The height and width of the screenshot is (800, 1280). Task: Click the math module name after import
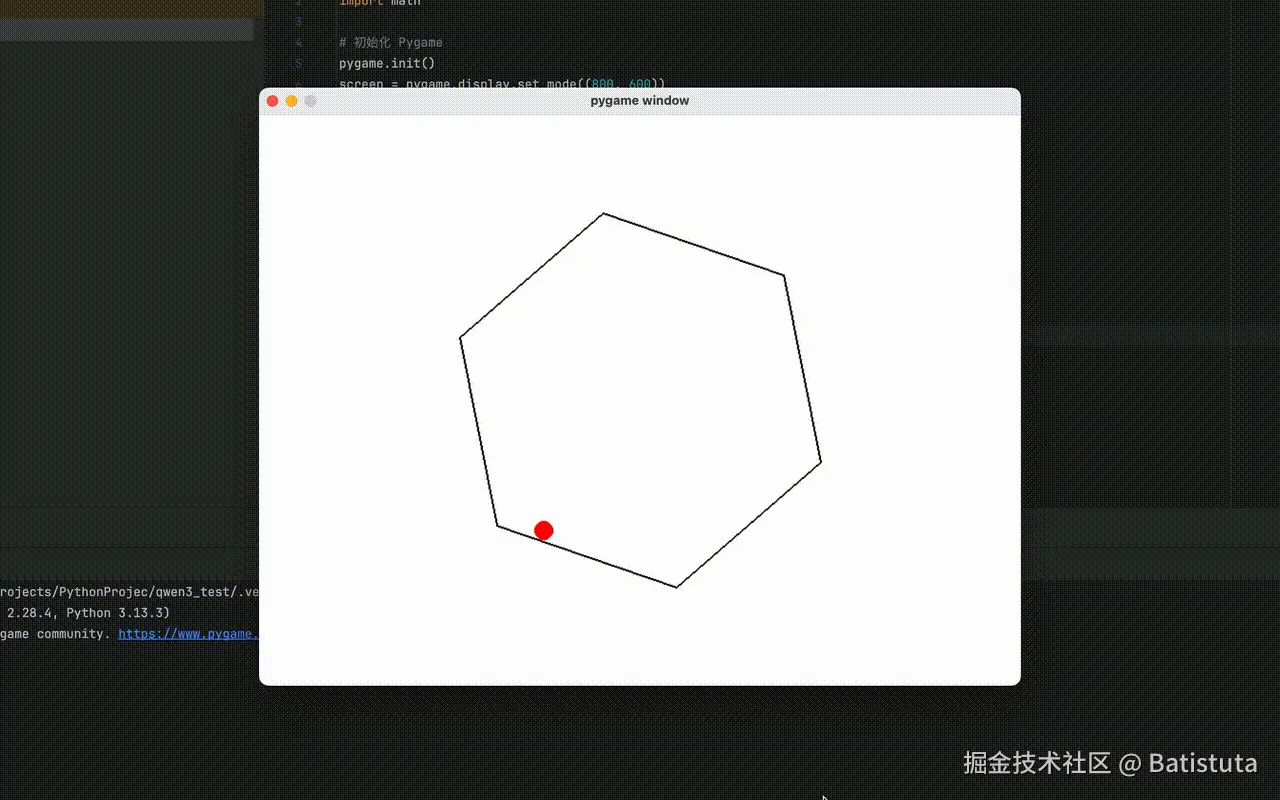pyautogui.click(x=404, y=4)
